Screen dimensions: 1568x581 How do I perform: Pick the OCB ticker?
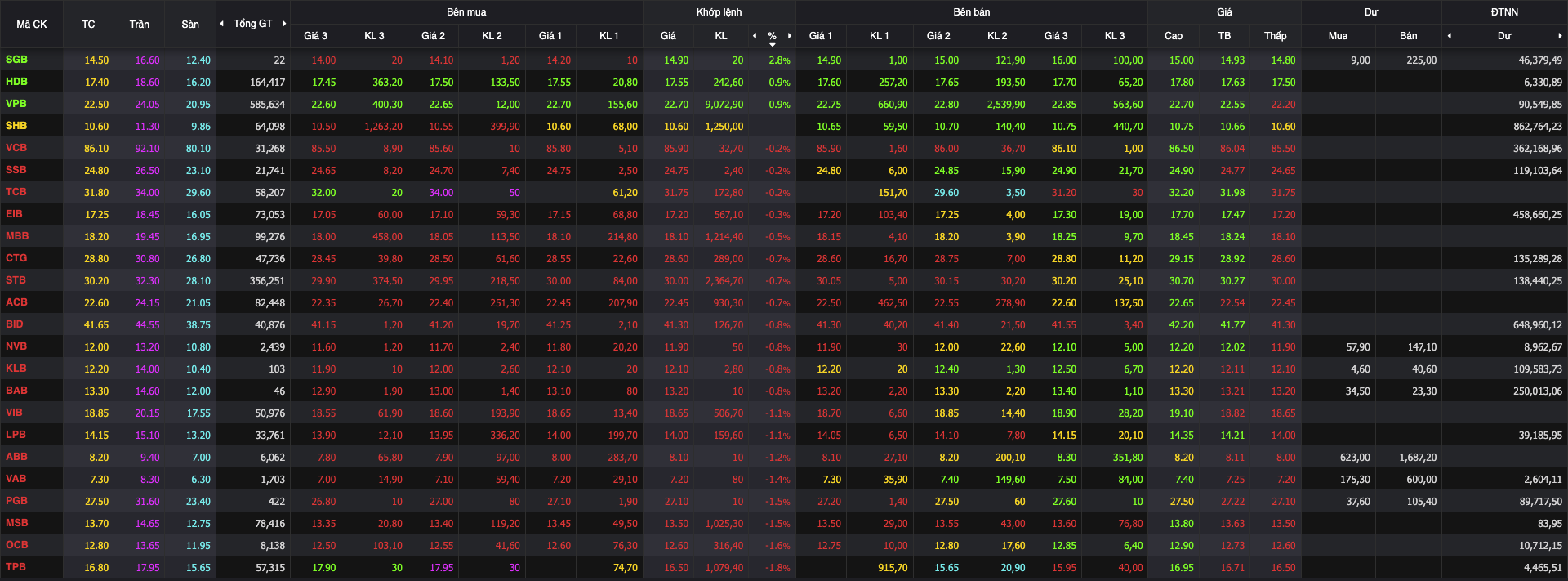point(16,545)
